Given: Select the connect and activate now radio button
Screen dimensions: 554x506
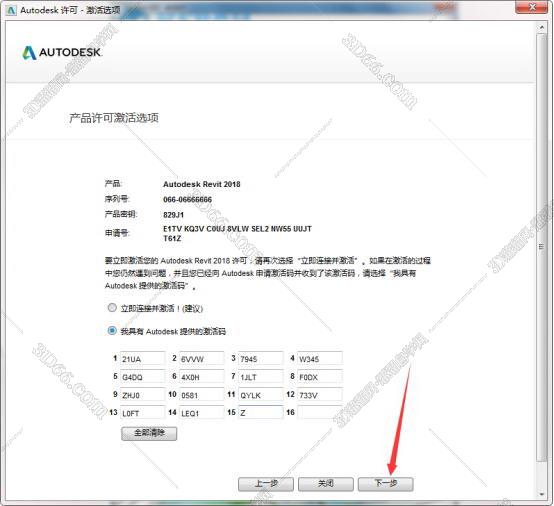Looking at the screenshot, I should coord(112,308).
